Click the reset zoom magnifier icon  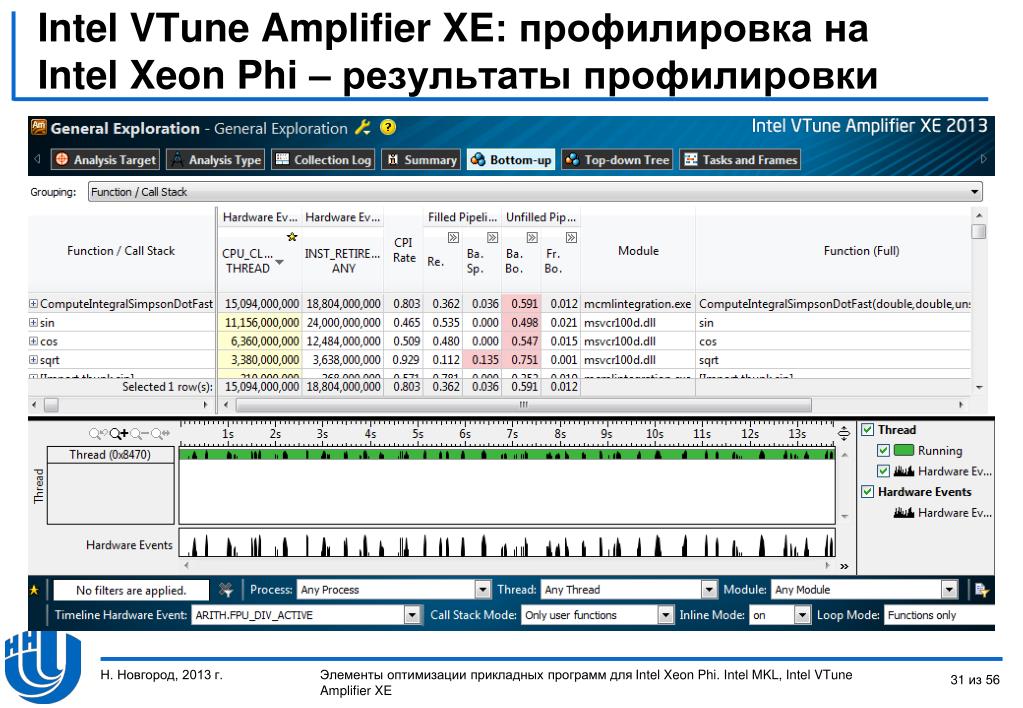click(161, 433)
